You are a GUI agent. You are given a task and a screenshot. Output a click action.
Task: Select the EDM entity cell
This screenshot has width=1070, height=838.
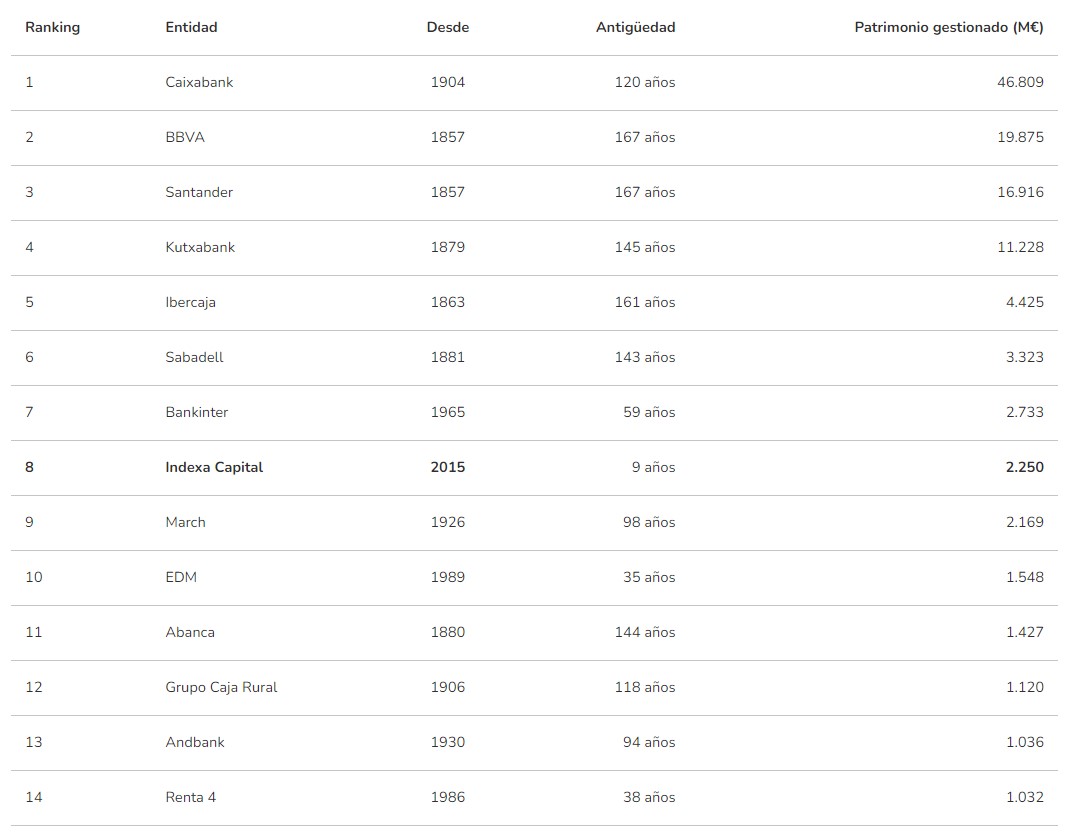[x=181, y=577]
